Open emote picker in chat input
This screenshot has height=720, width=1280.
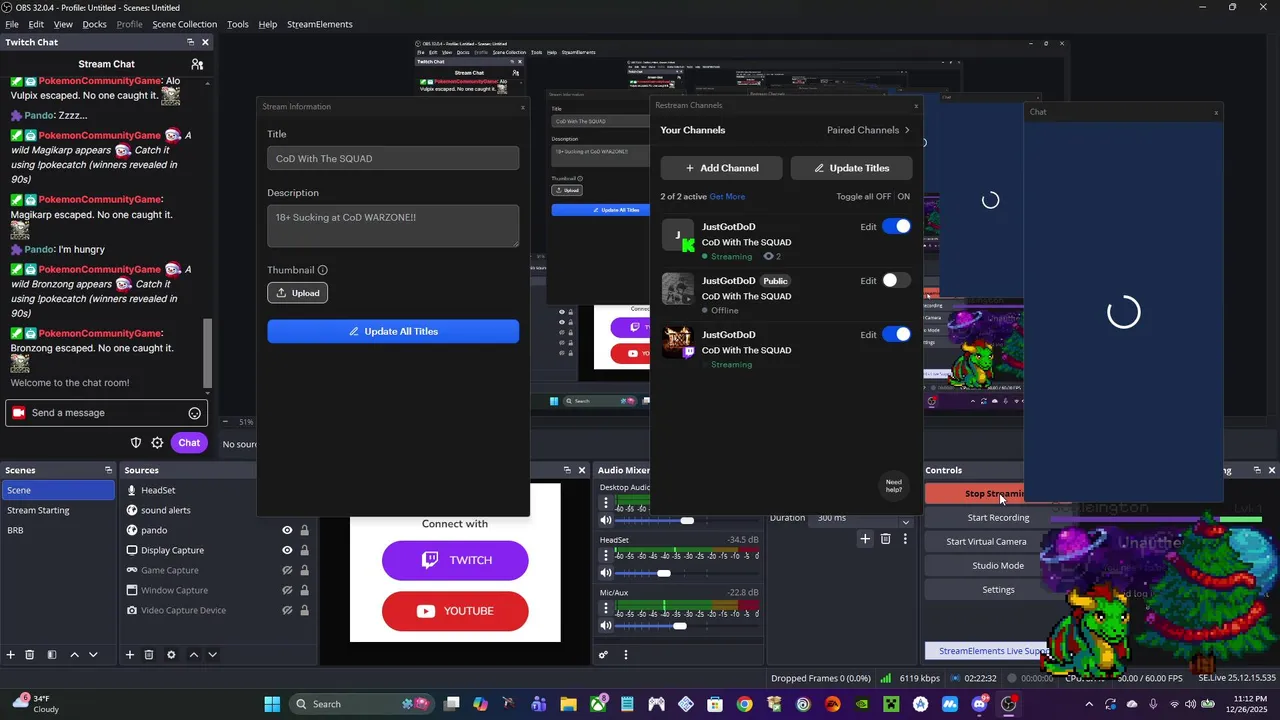point(195,413)
